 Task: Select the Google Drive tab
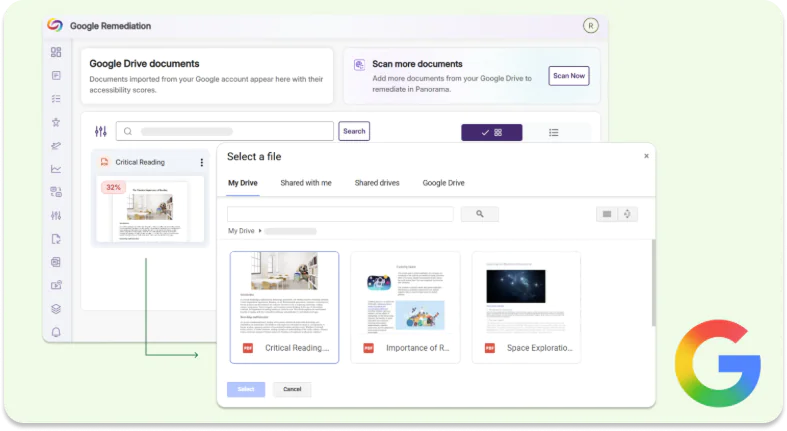coord(443,183)
